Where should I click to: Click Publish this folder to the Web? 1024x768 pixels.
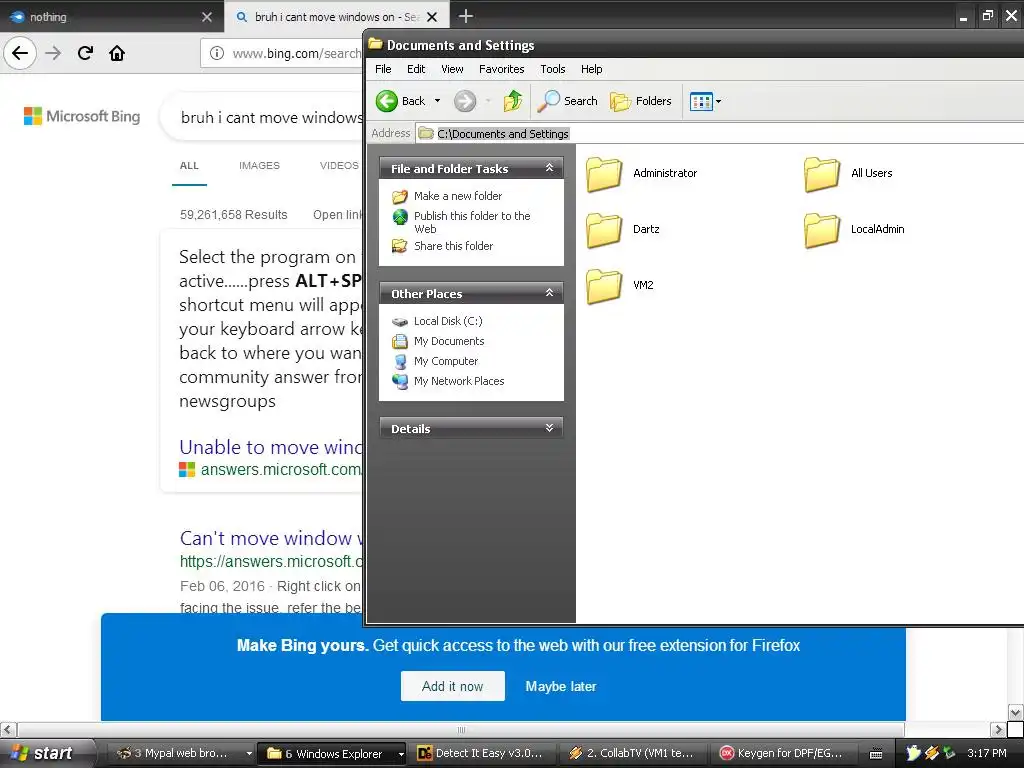pos(472,222)
